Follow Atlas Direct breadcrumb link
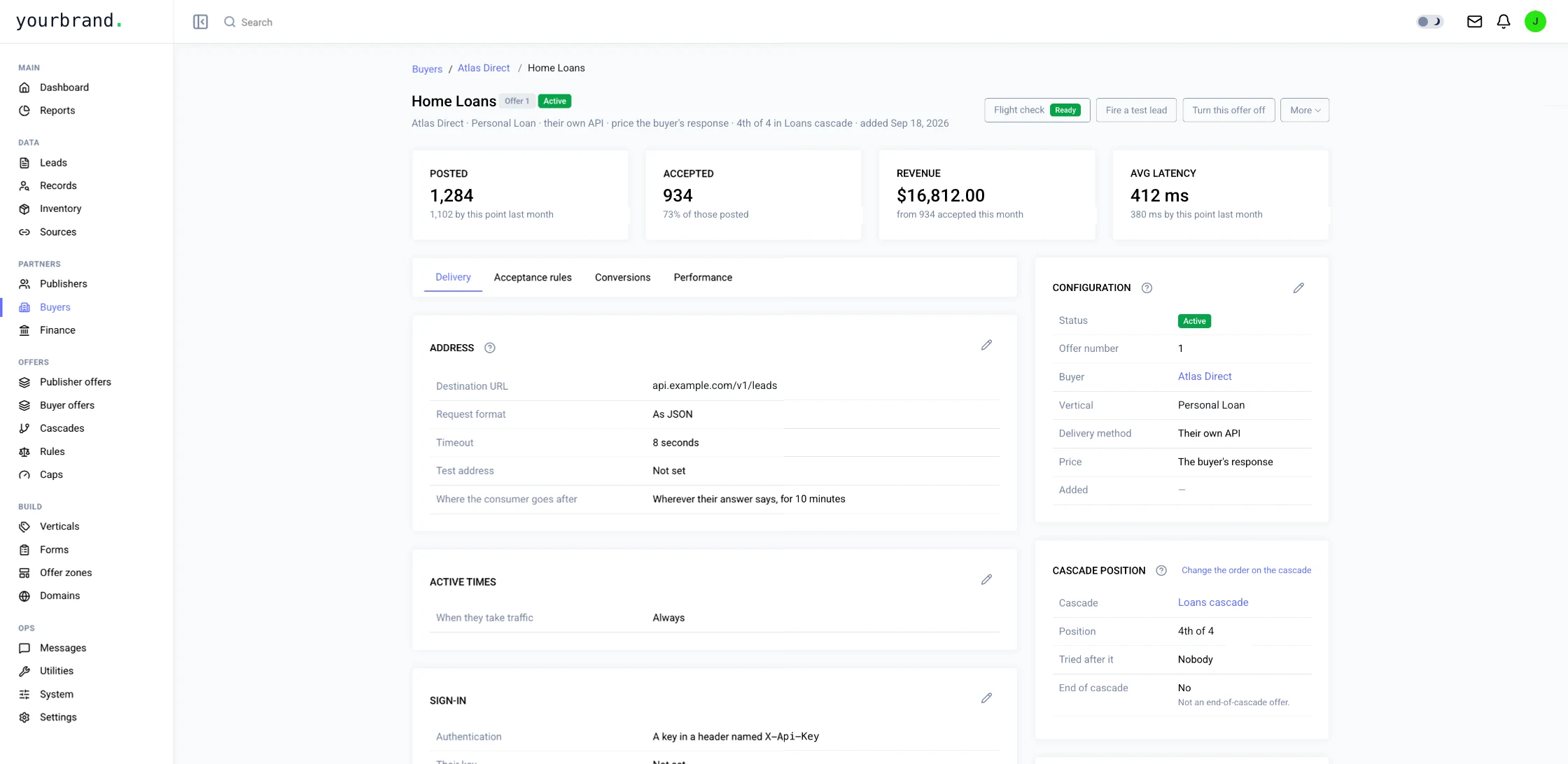The height and width of the screenshot is (764, 1568). (x=484, y=68)
